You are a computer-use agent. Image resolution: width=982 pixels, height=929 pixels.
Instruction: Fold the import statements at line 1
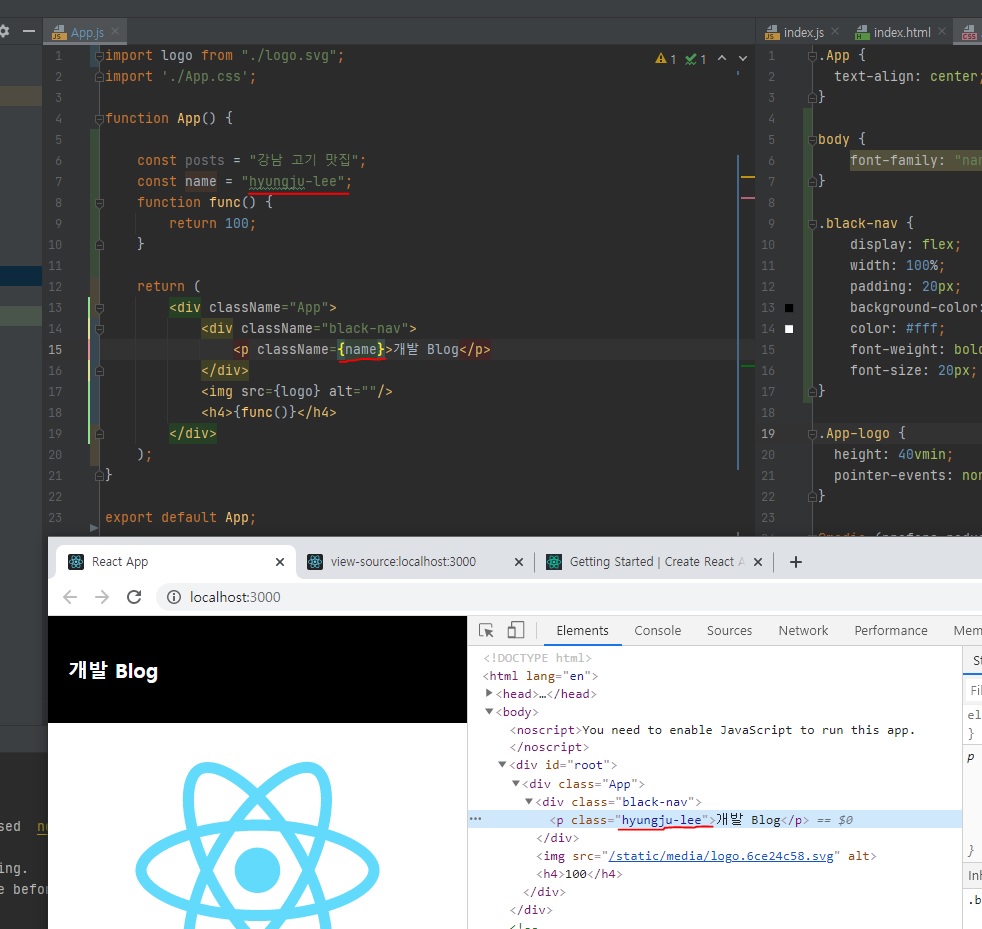pyautogui.click(x=99, y=56)
